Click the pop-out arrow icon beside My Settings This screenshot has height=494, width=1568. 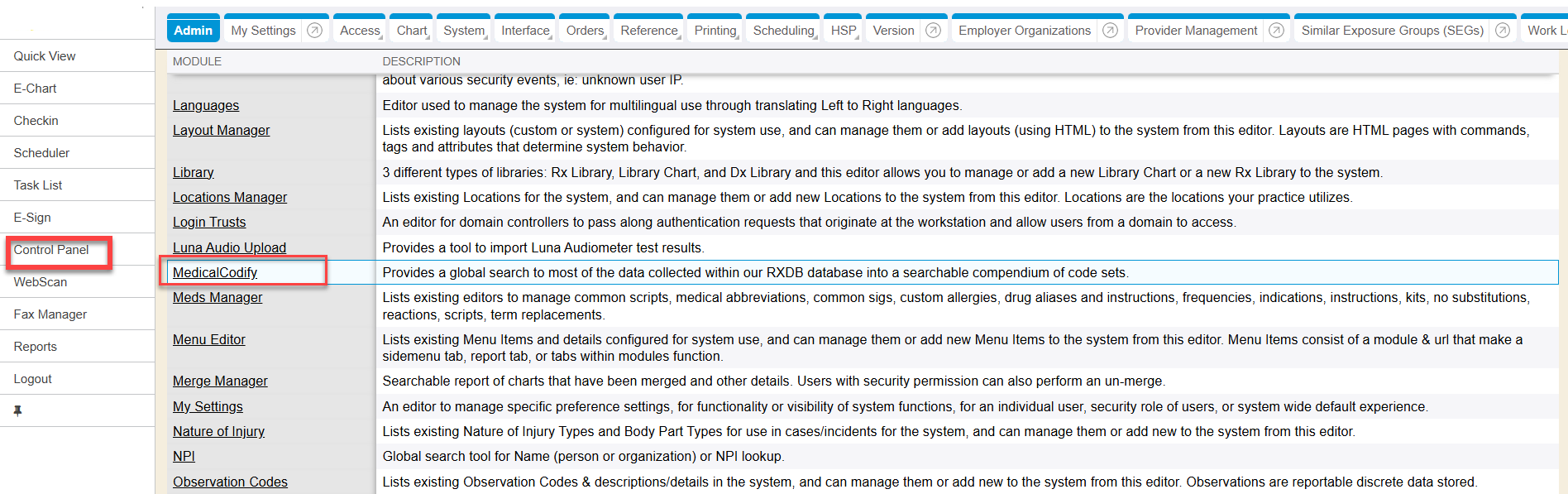(x=314, y=31)
